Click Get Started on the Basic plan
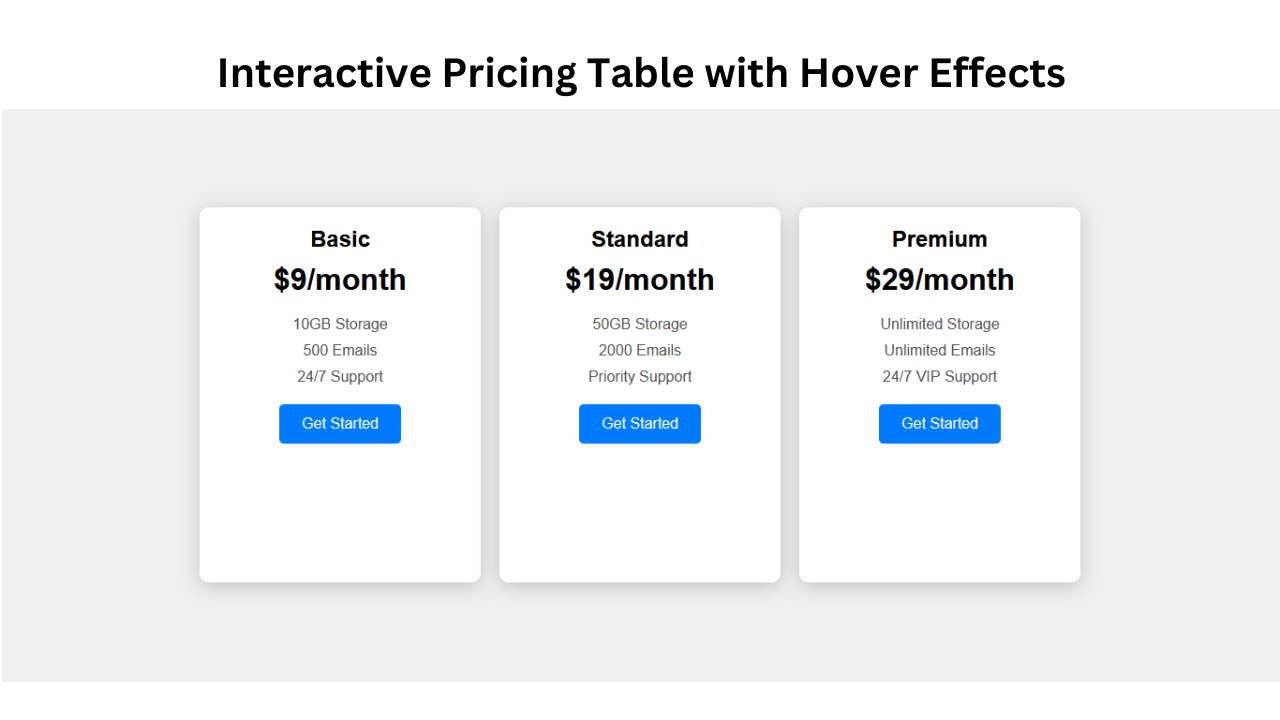Viewport: 1280px width, 720px height. pos(340,424)
